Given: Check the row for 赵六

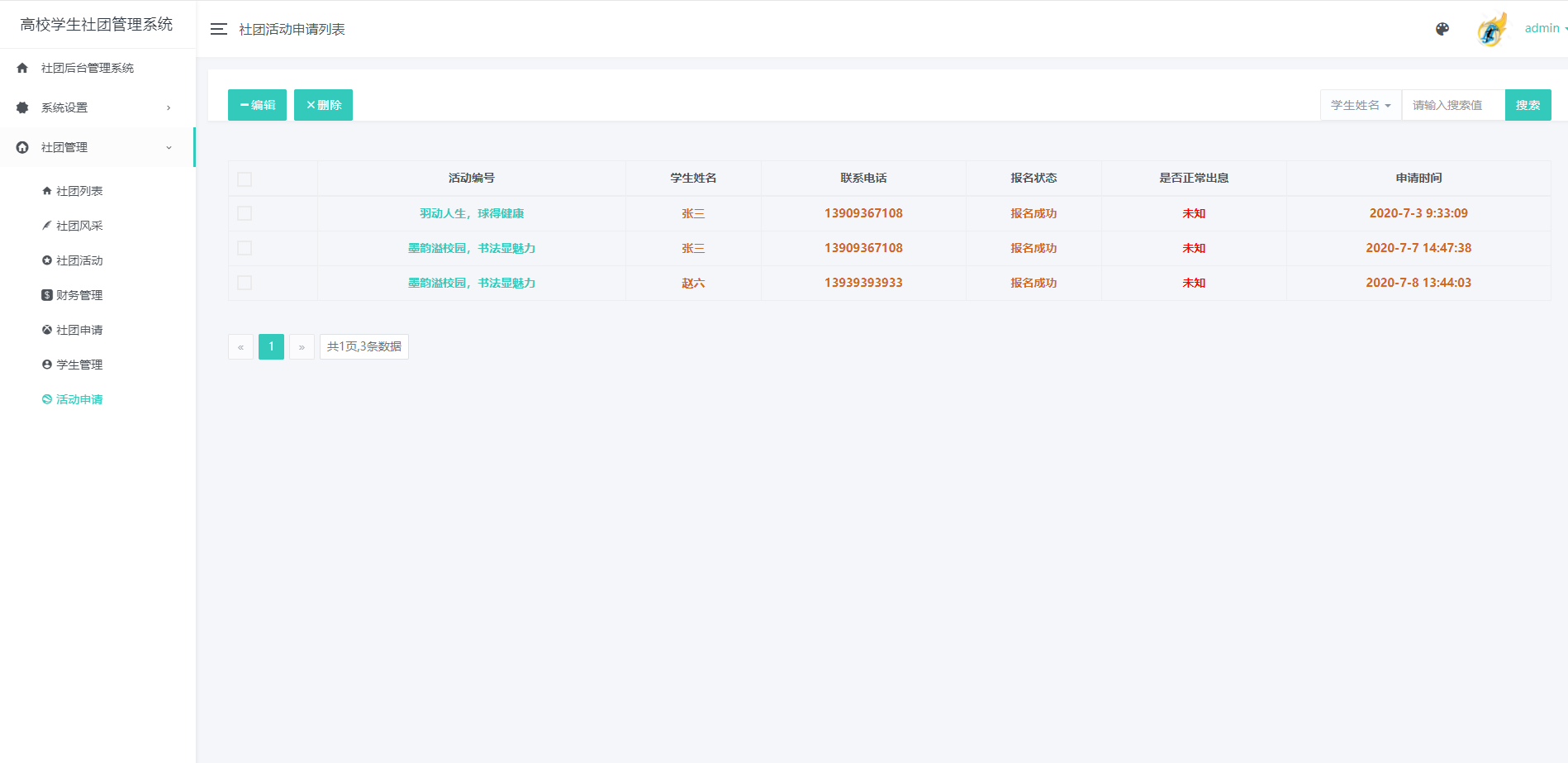Looking at the screenshot, I should [x=245, y=283].
